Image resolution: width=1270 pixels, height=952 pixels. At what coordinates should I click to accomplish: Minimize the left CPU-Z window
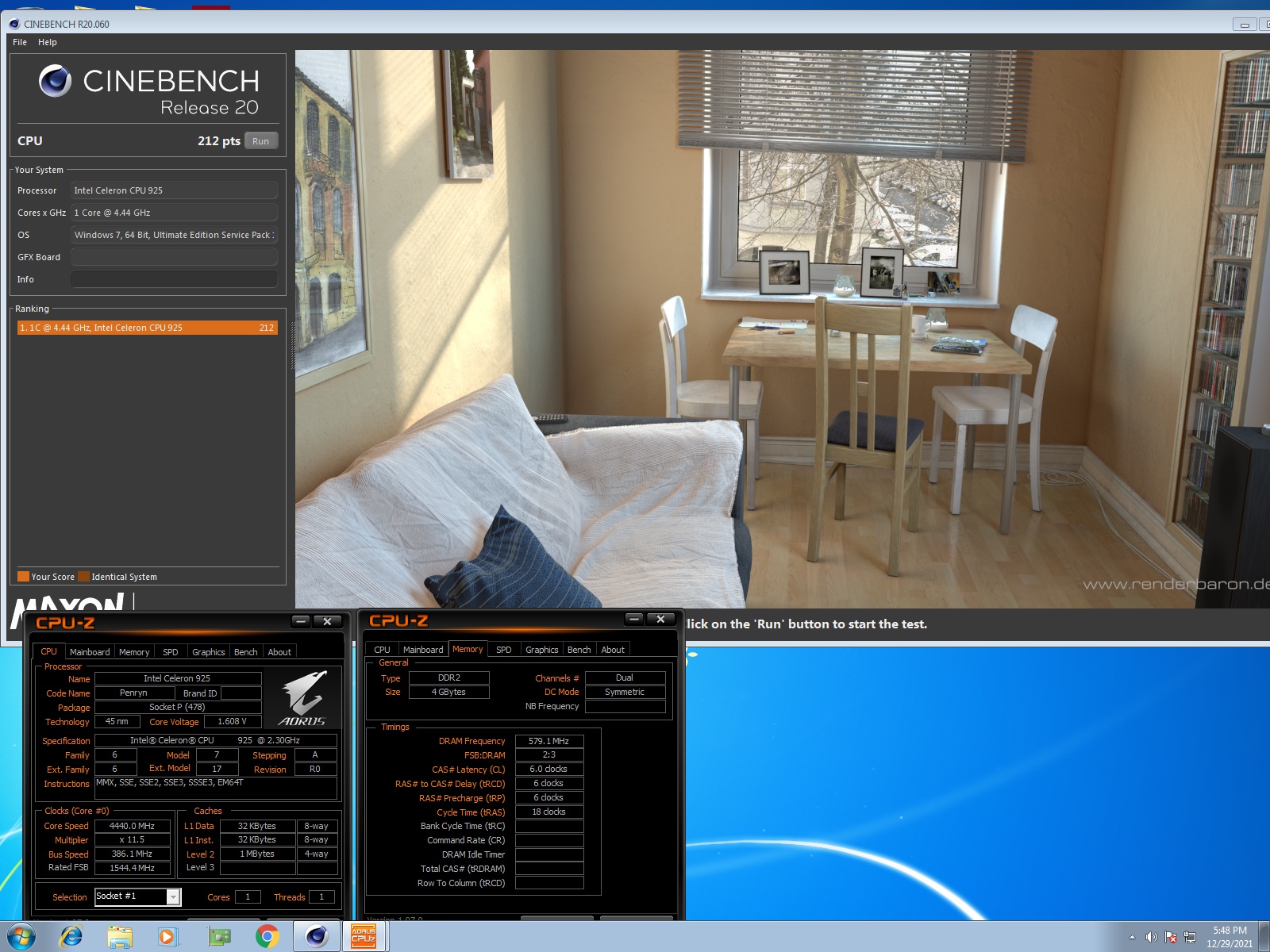[301, 621]
